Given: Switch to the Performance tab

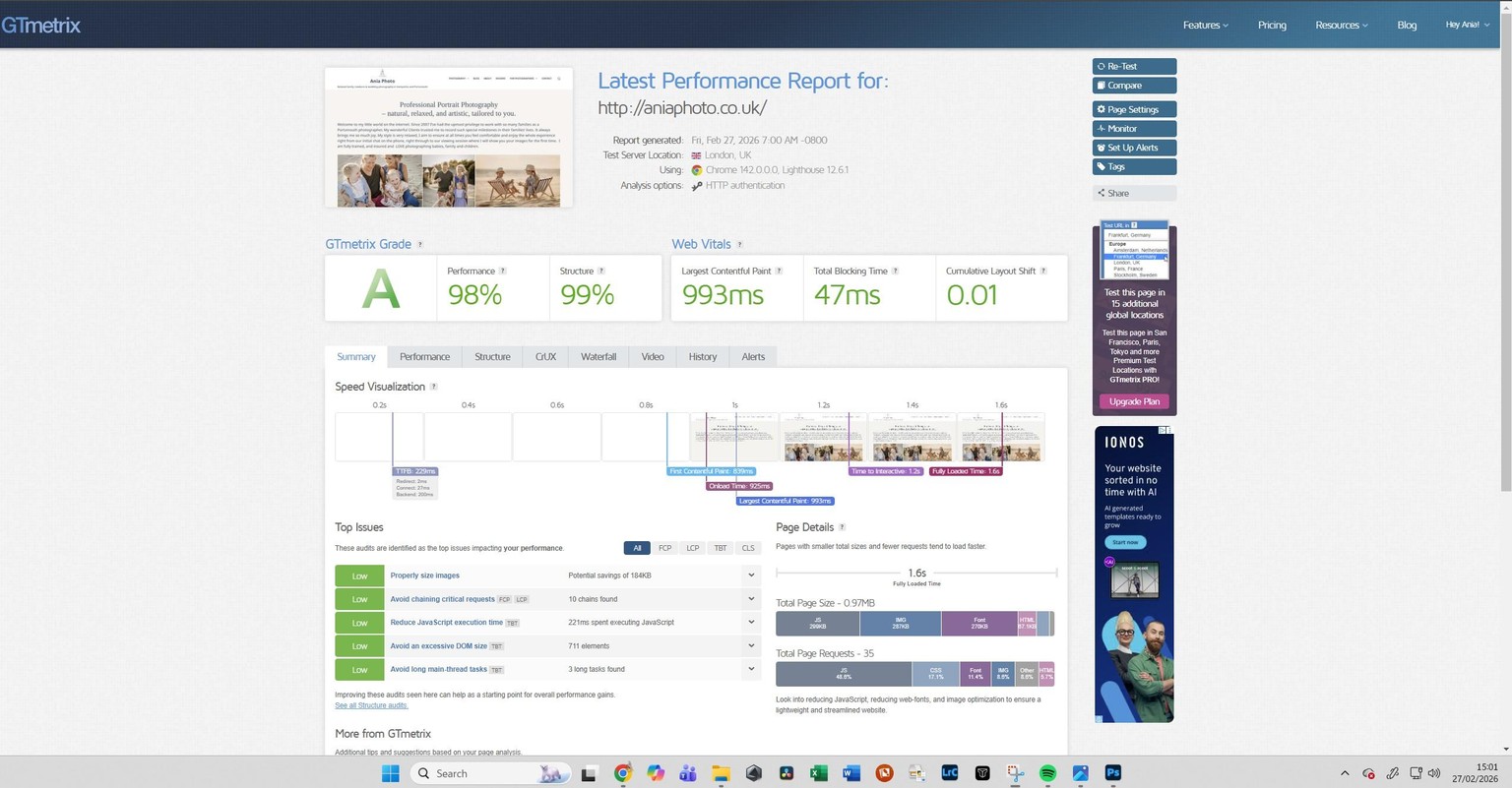Looking at the screenshot, I should (424, 357).
